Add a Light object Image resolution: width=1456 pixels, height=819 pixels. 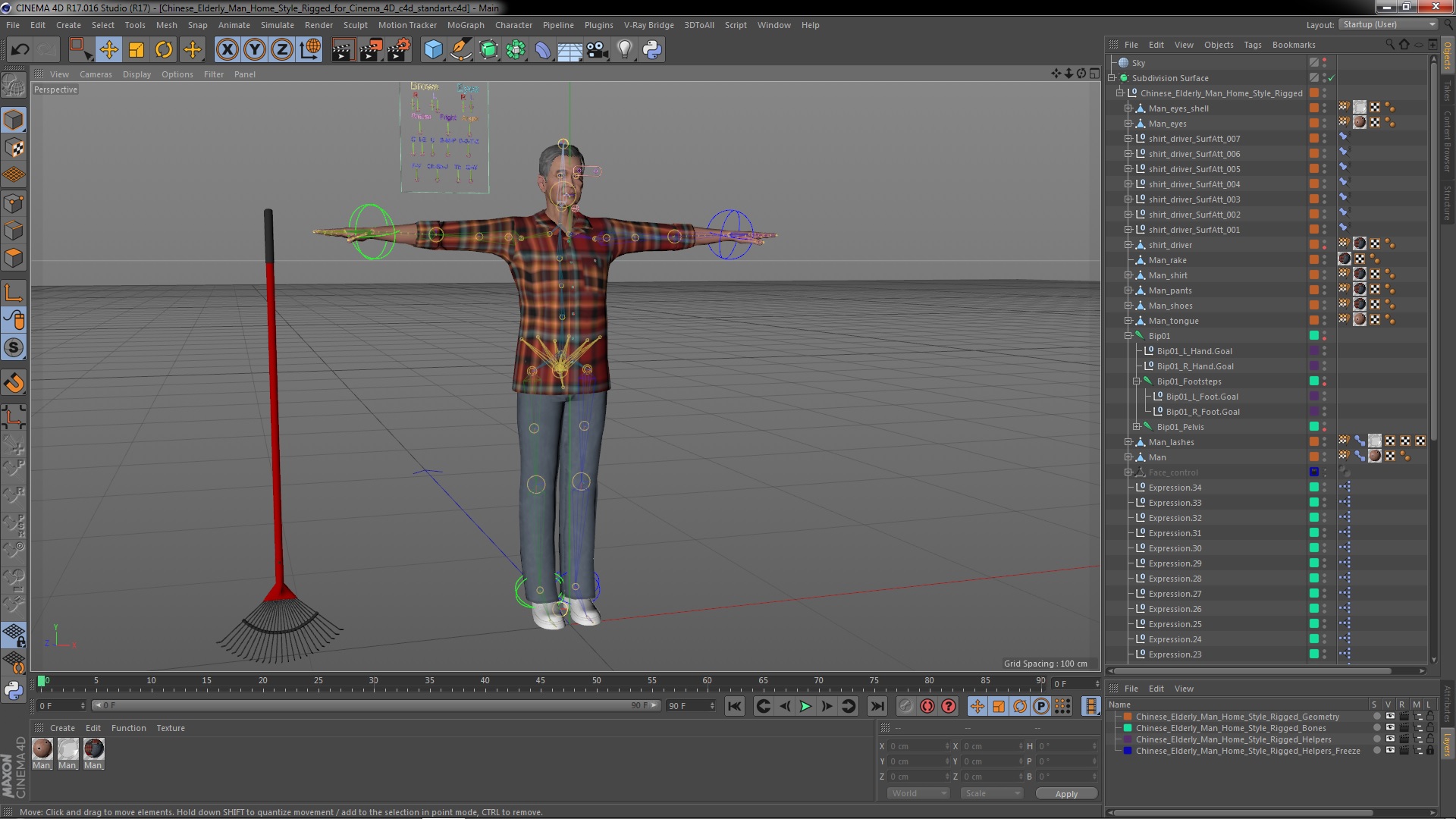625,50
